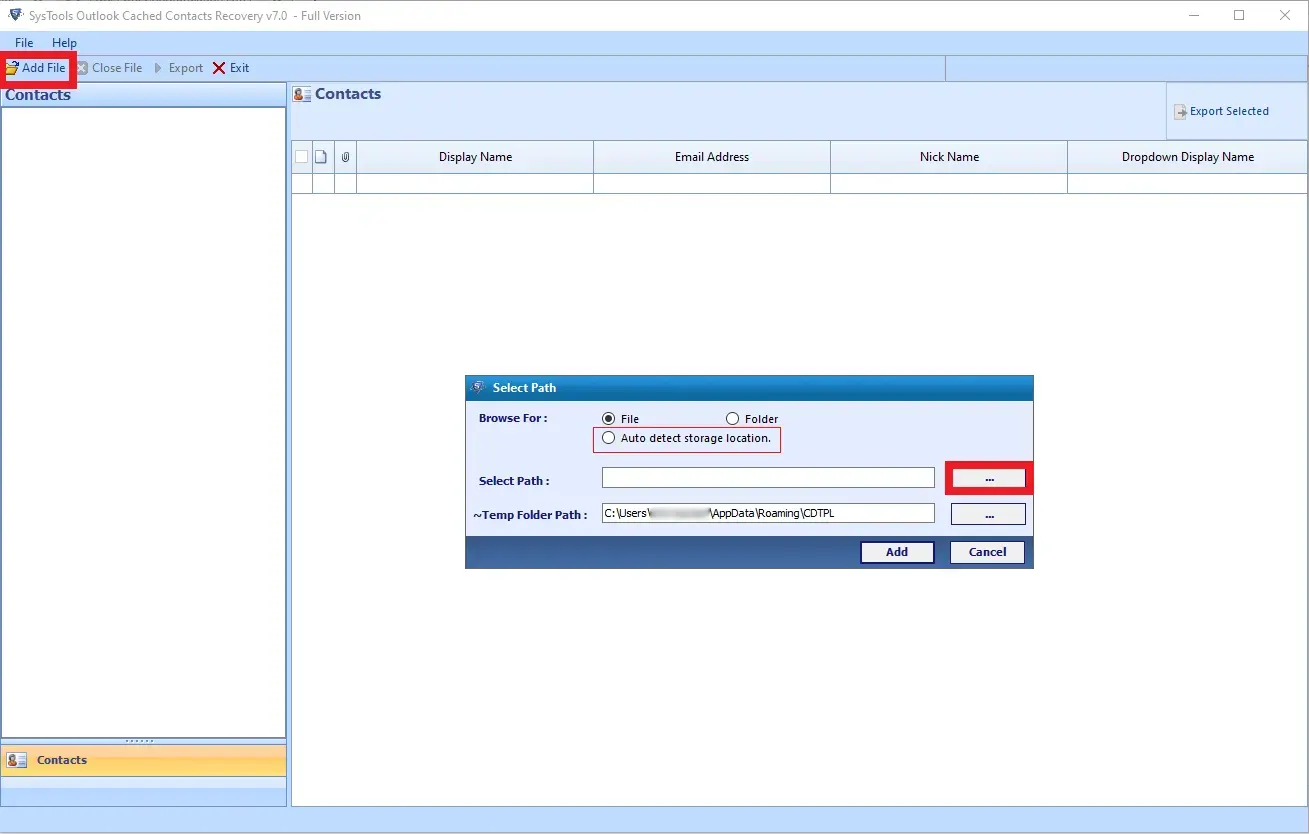Click the Add button in Select Path dialog
Viewport: 1309px width, 834px height.
pos(896,551)
